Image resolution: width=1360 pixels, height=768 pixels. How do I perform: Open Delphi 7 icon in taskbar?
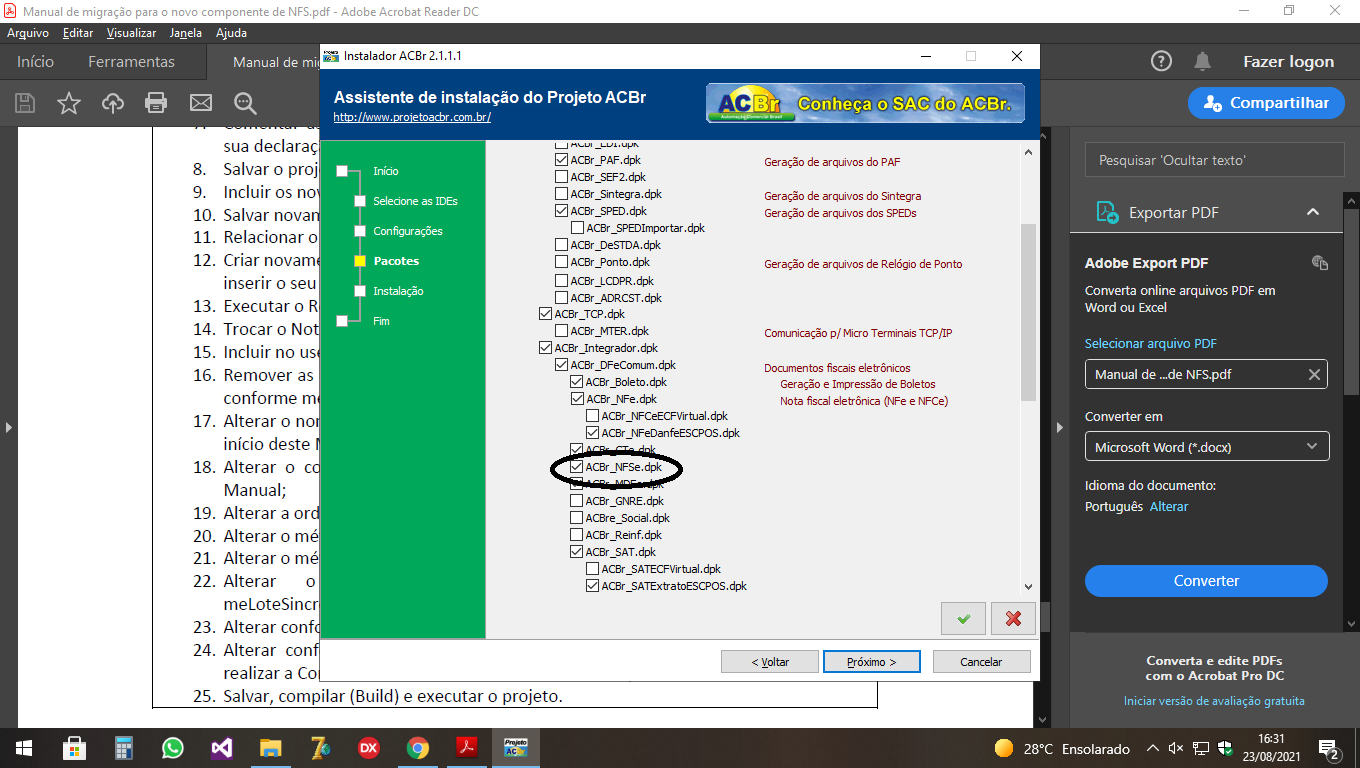click(320, 748)
